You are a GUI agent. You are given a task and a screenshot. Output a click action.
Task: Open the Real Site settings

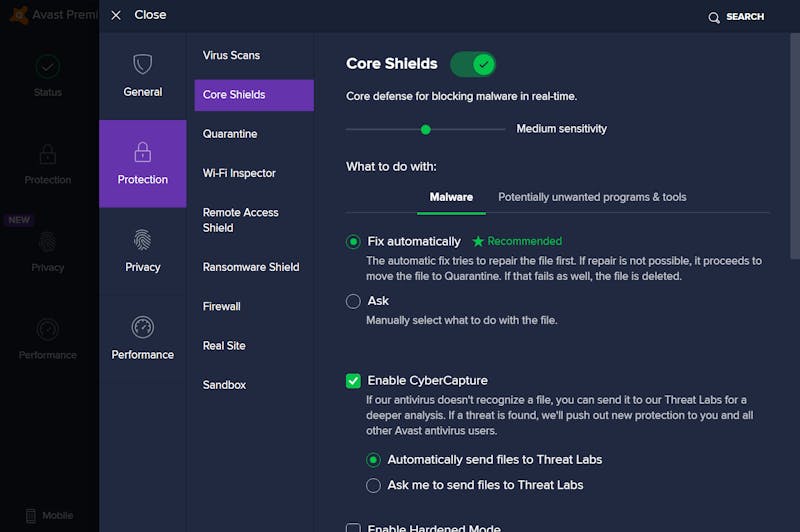[x=224, y=345]
